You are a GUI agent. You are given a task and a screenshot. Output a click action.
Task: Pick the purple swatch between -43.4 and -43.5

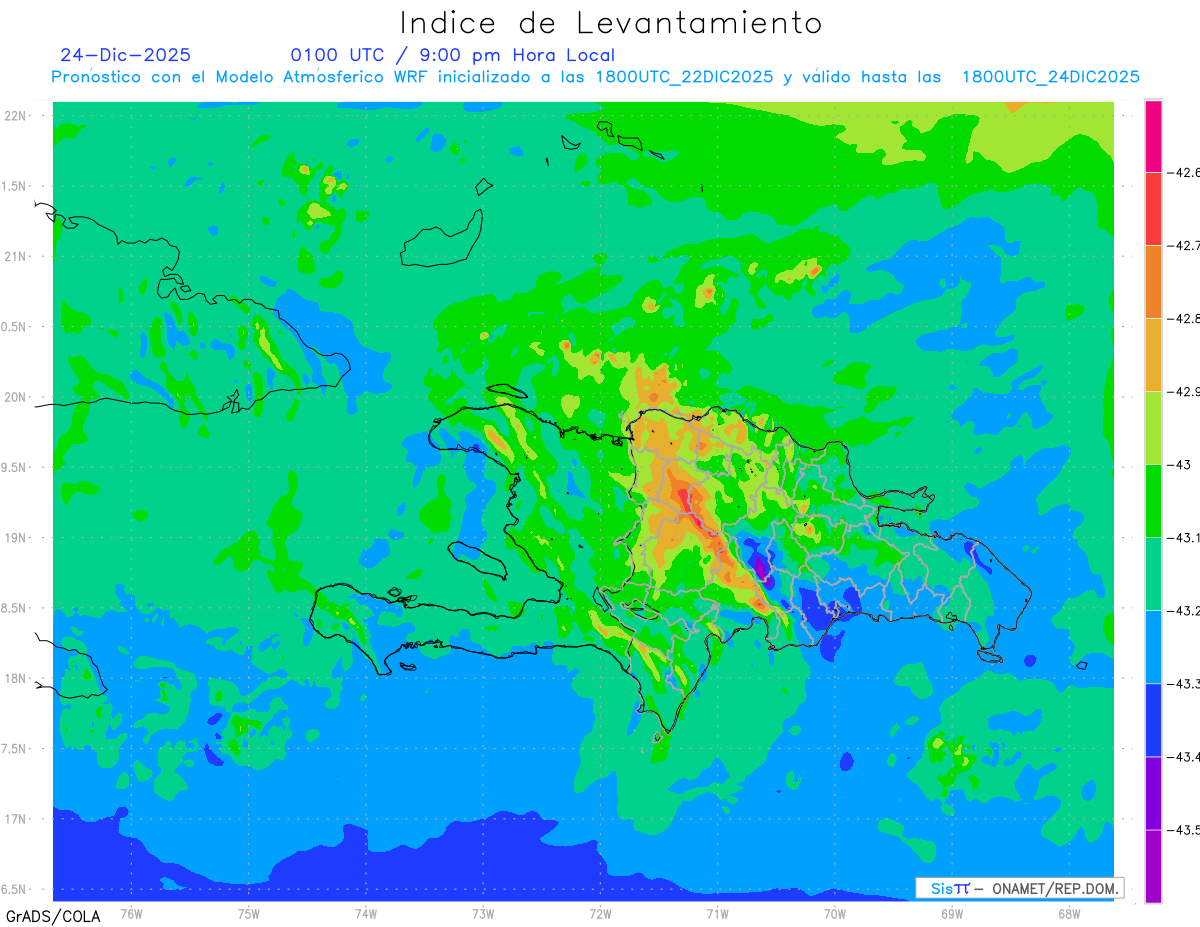[1153, 793]
